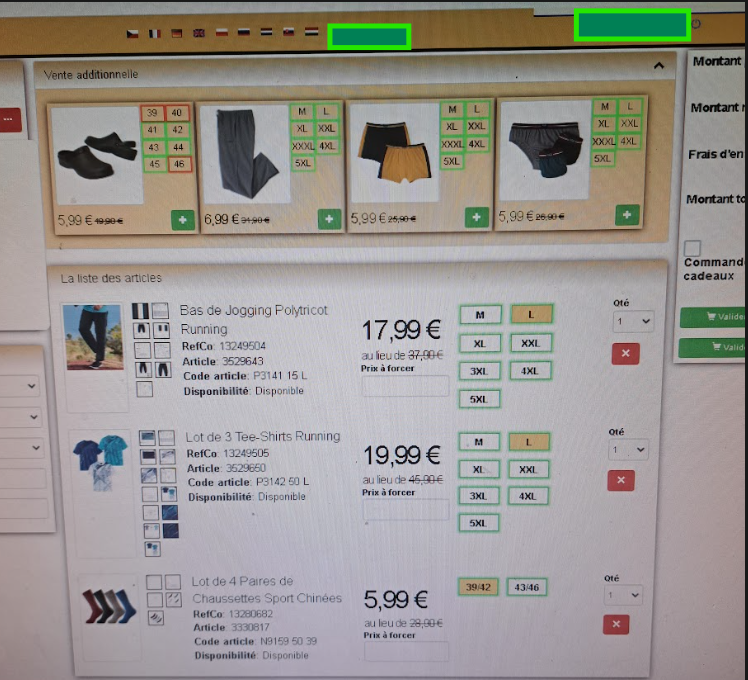
Task: Choose size M for the grey briefs card
Action: [604, 106]
